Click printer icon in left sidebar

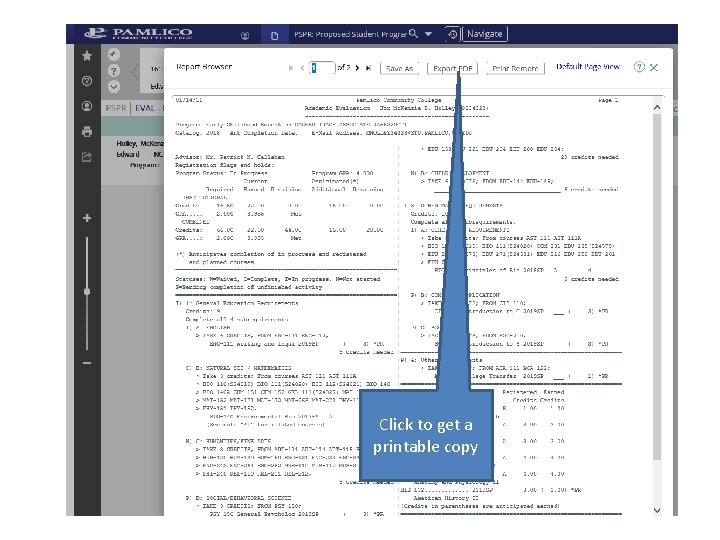pos(87,132)
